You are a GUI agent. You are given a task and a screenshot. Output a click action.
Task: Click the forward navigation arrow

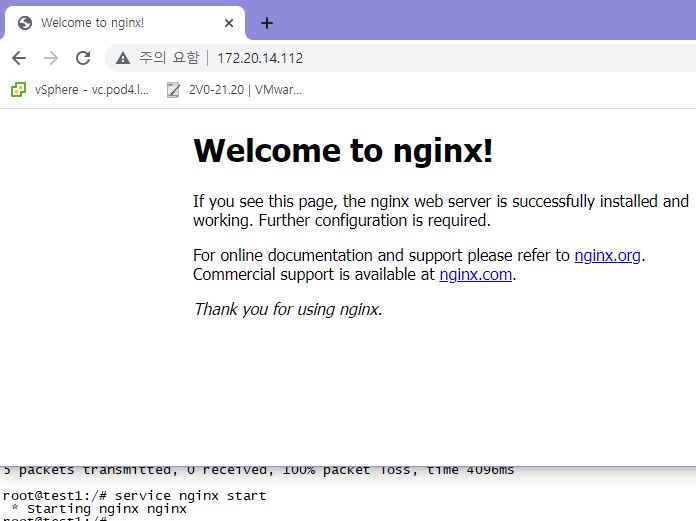click(51, 58)
